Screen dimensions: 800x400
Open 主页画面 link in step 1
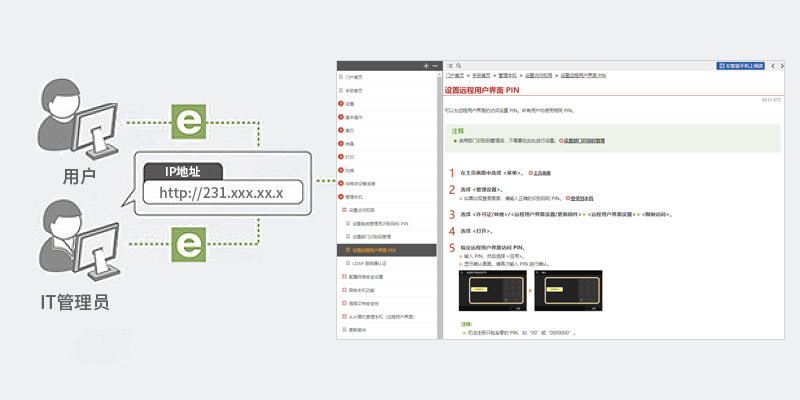pyautogui.click(x=542, y=173)
